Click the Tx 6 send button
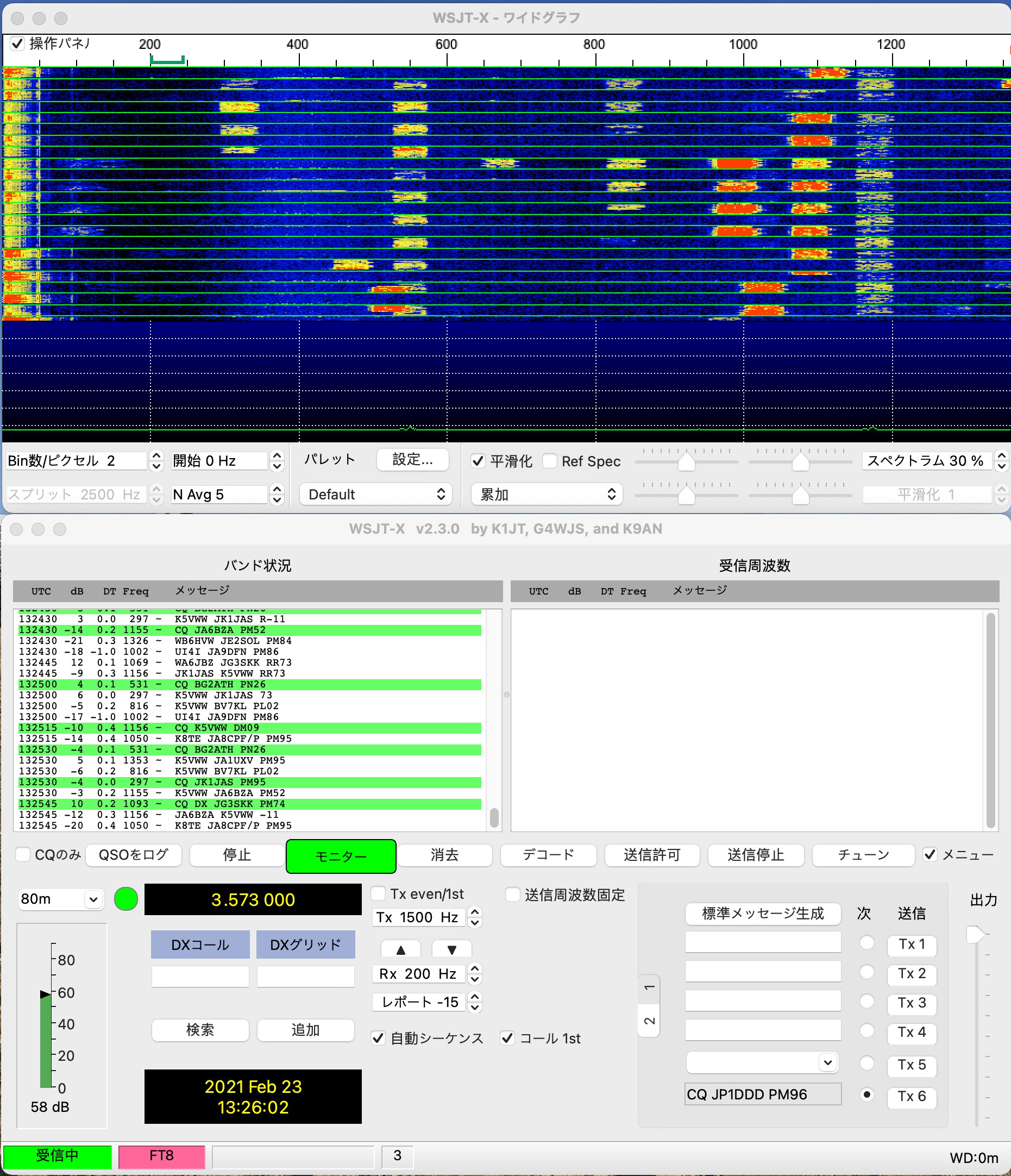The image size is (1011, 1176). click(911, 1096)
